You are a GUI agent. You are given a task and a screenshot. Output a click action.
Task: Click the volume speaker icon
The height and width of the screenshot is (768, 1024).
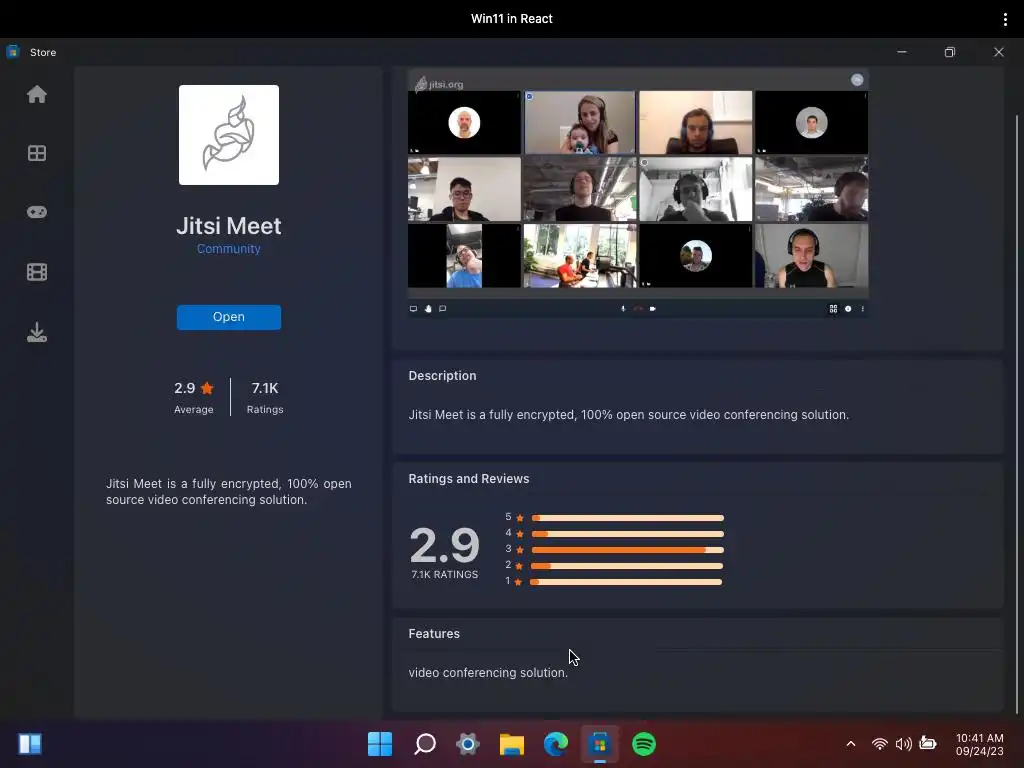point(904,744)
